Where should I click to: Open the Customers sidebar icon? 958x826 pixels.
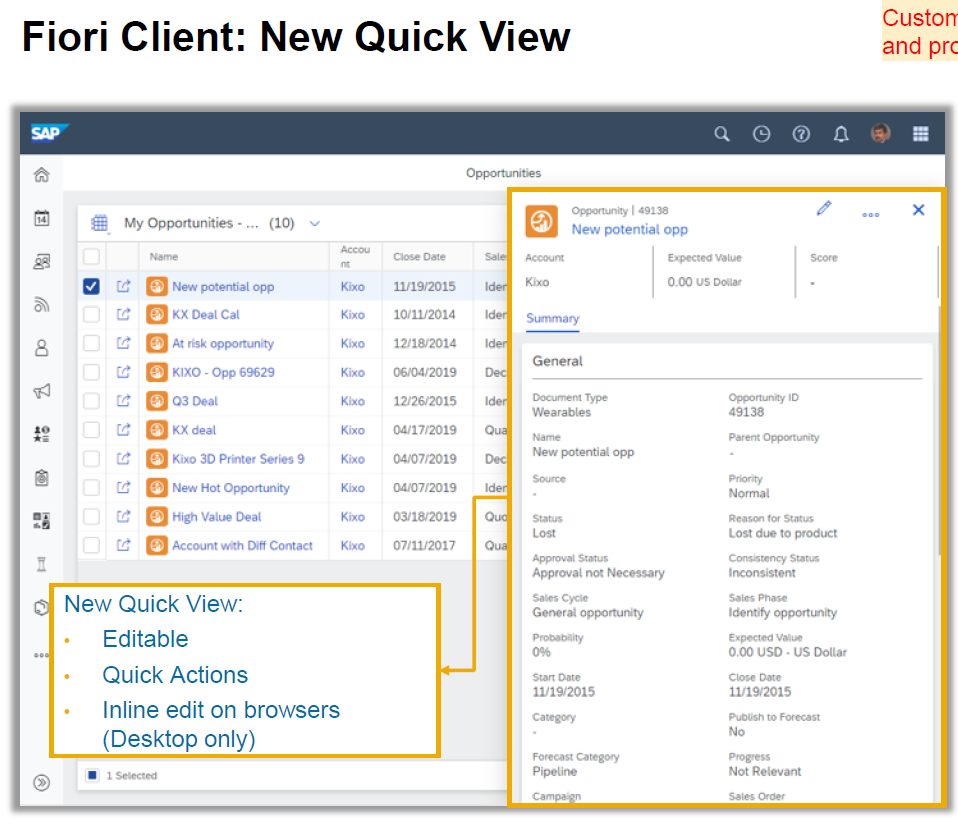coord(42,261)
